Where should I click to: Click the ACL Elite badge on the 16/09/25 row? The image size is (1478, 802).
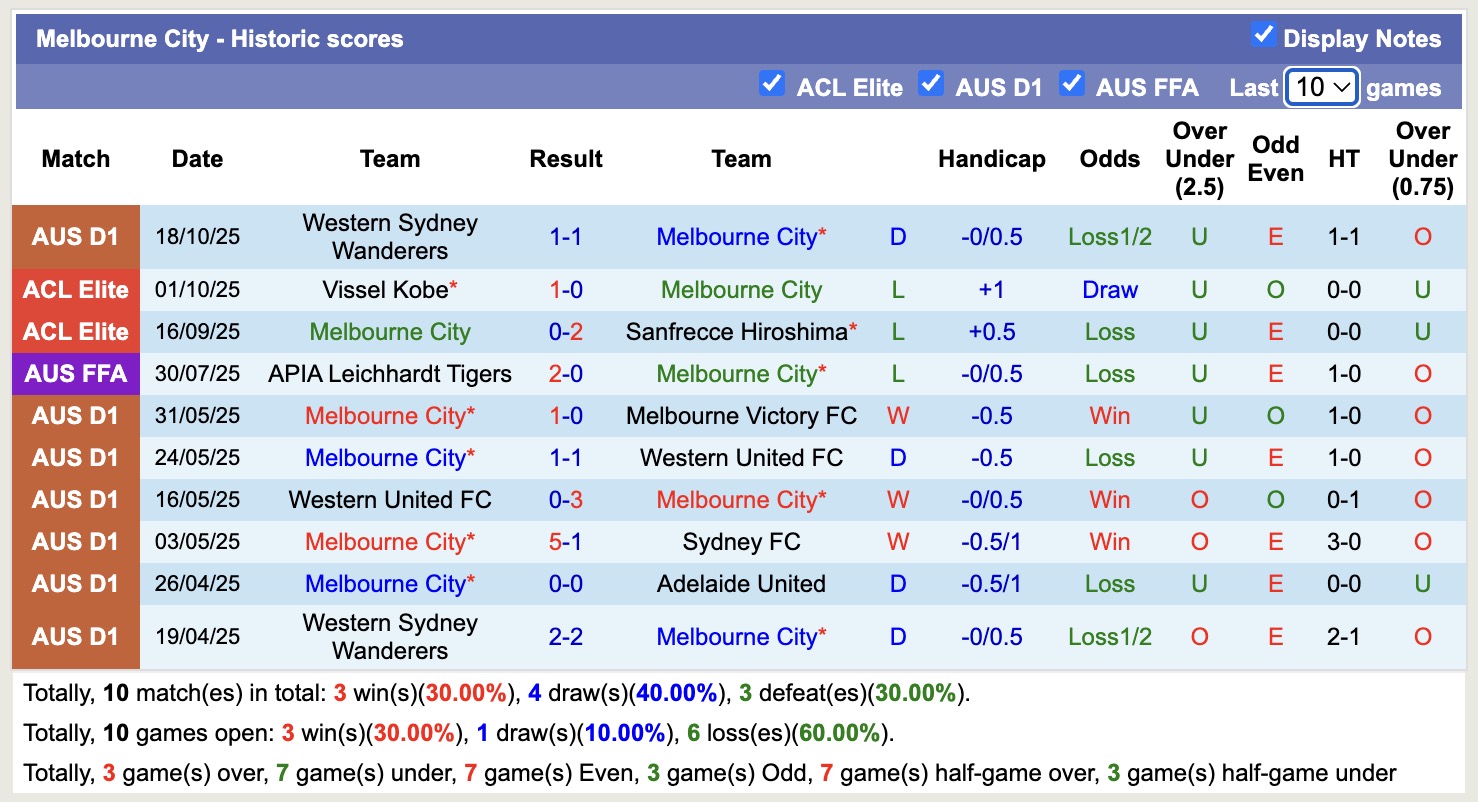(x=75, y=332)
